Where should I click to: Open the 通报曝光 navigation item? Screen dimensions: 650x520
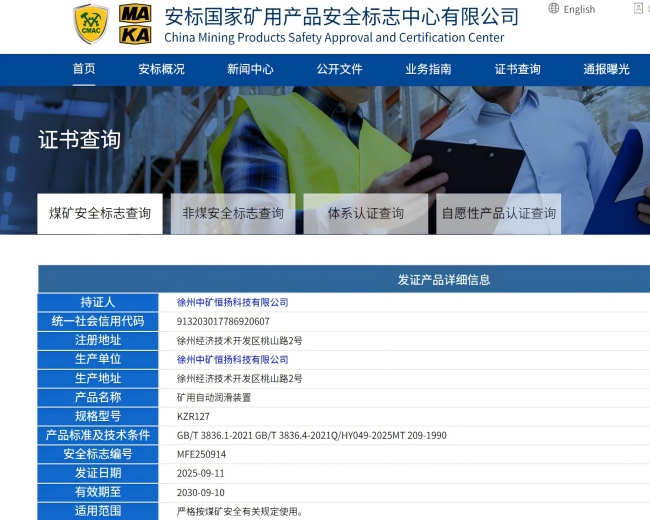(606, 69)
